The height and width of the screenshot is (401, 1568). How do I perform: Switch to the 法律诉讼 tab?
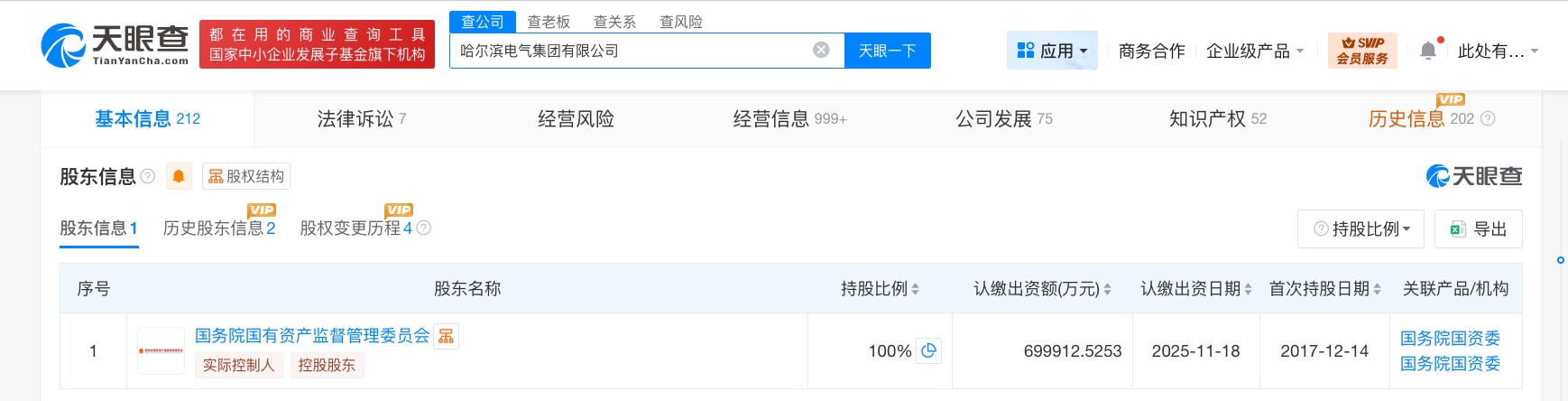point(361,118)
